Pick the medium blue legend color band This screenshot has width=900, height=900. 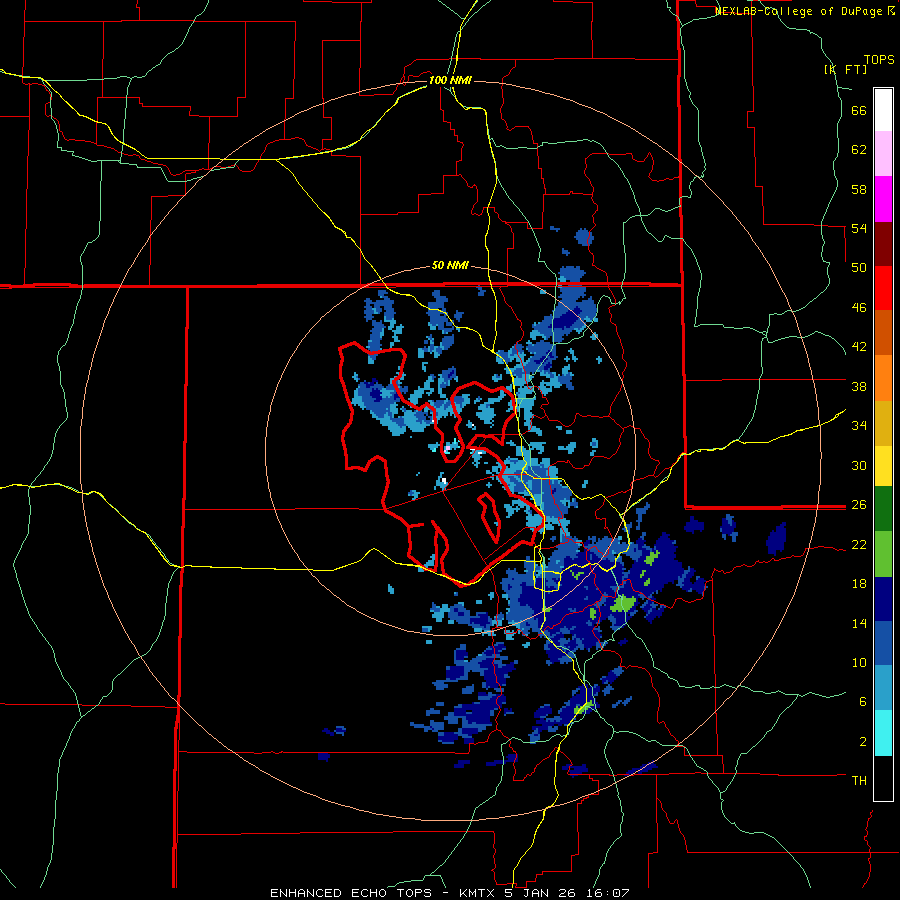[x=883, y=643]
